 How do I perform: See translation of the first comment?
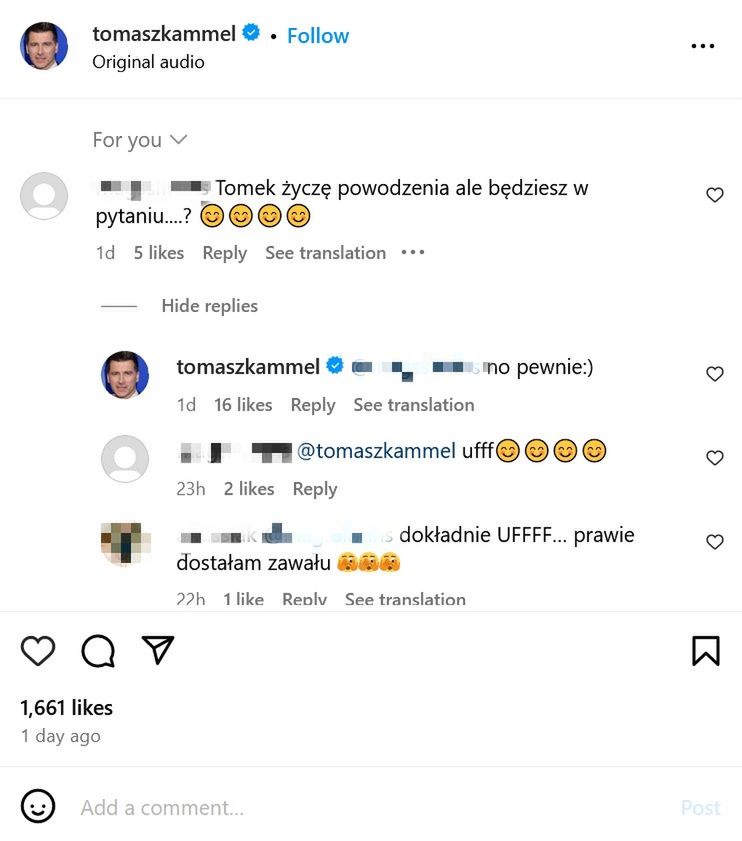(x=325, y=253)
